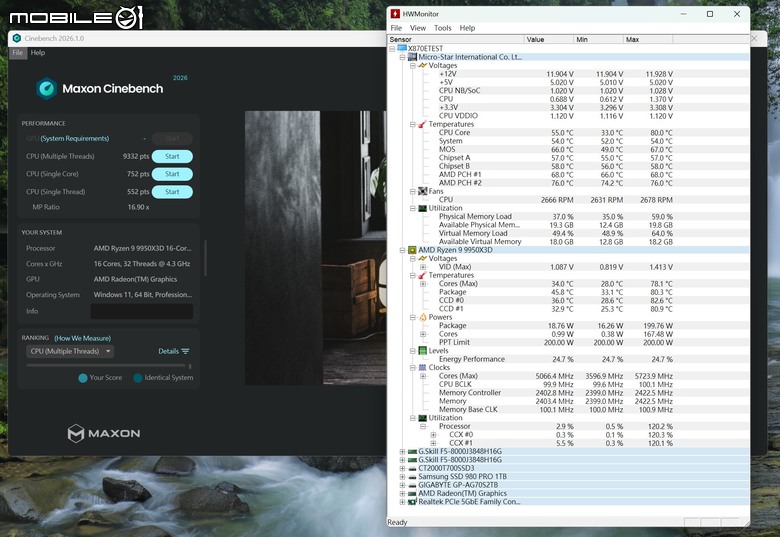This screenshot has width=780, height=537.
Task: Click the MP Ratio 16.90 x value
Action: coord(138,207)
